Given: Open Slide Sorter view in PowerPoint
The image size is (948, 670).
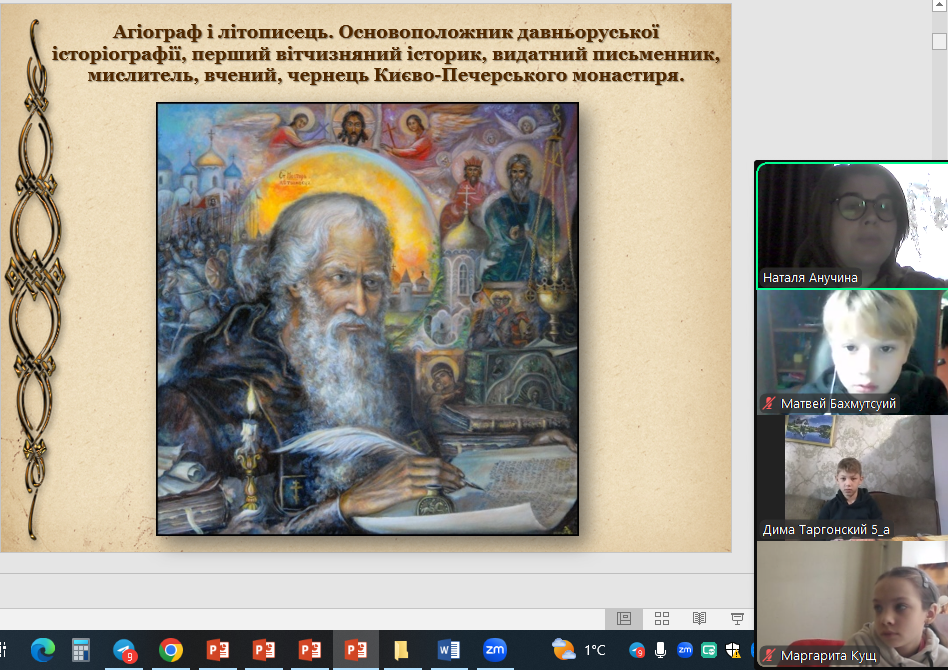Looking at the screenshot, I should coord(661,618).
